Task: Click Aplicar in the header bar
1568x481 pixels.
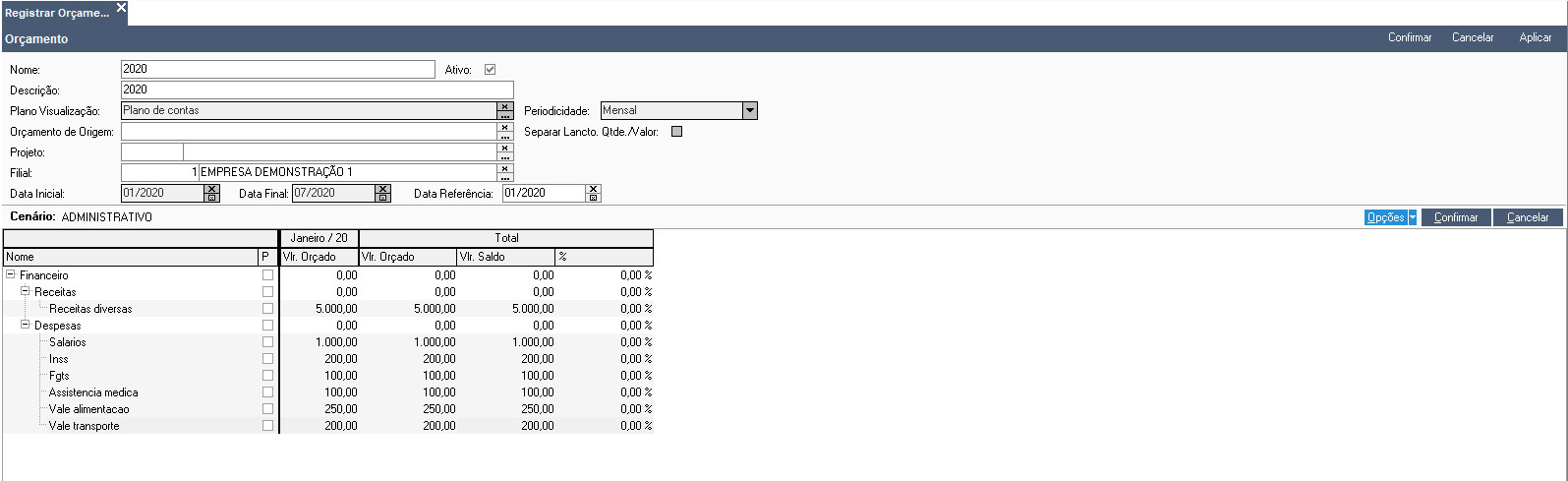Action: 1535,37
